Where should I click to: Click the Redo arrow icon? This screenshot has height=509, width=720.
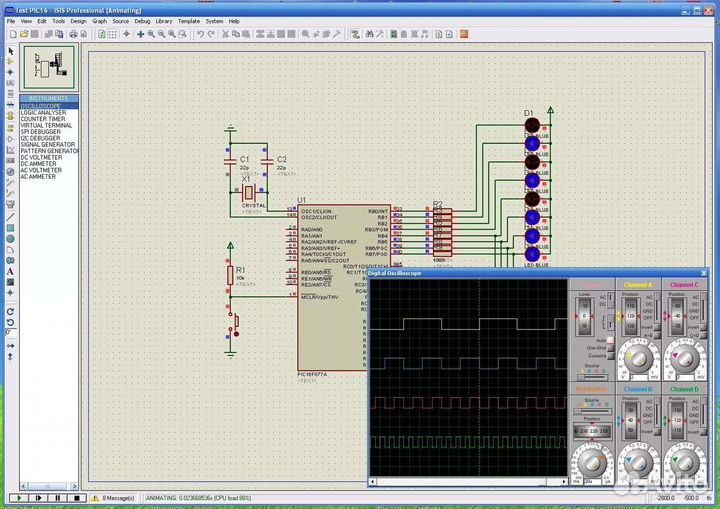211,34
